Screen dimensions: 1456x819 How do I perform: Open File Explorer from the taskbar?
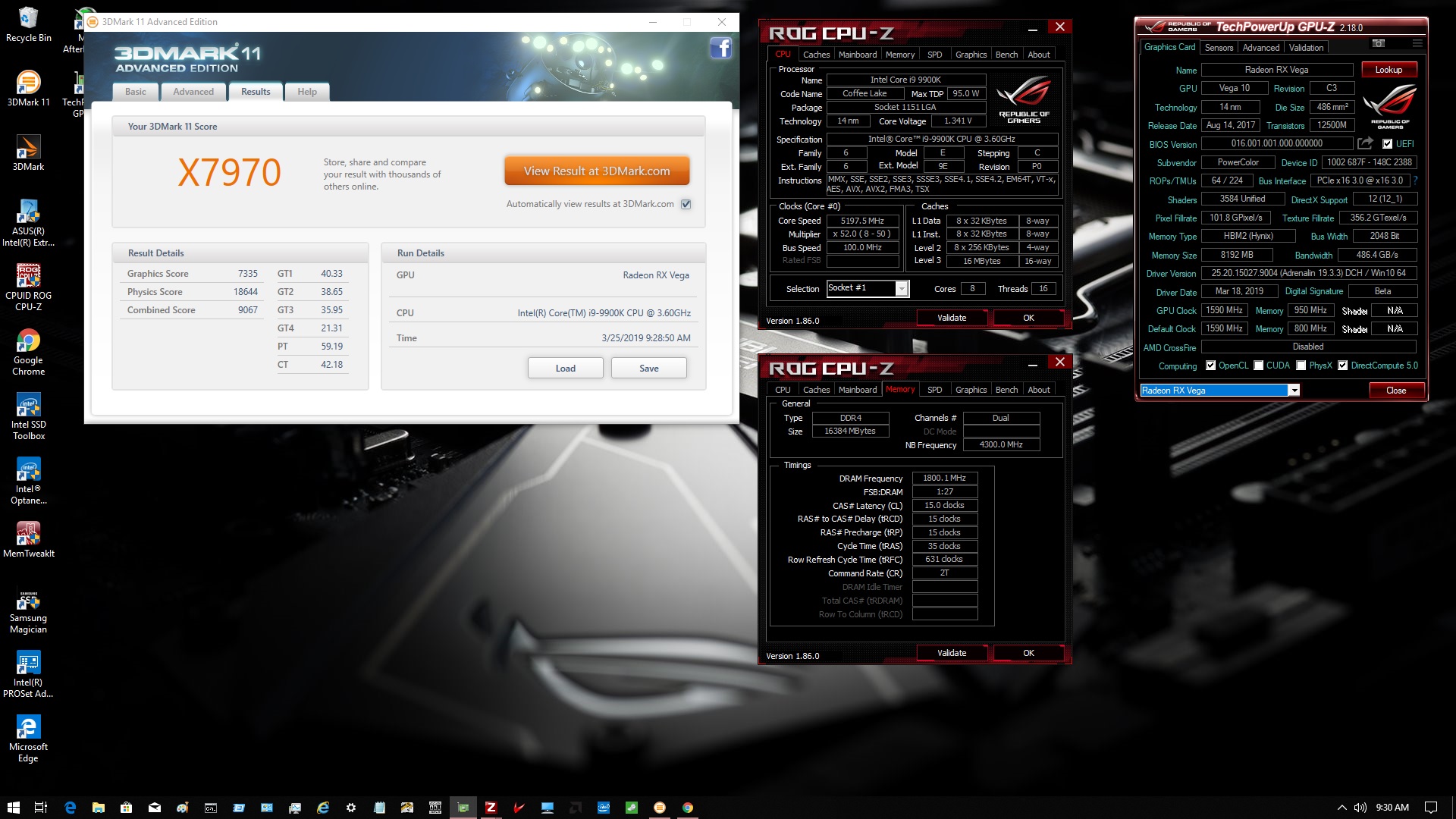click(x=99, y=808)
